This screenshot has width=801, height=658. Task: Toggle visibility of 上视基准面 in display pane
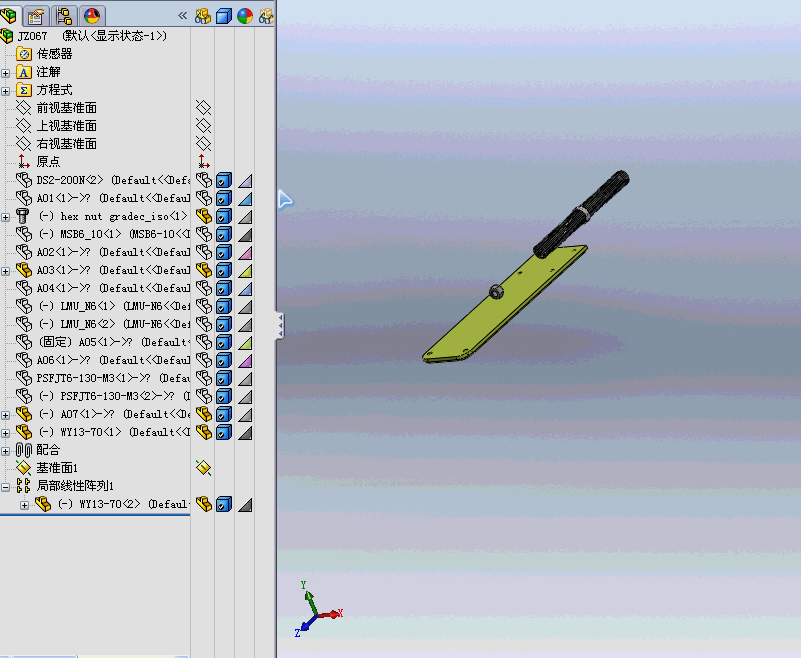pos(203,126)
